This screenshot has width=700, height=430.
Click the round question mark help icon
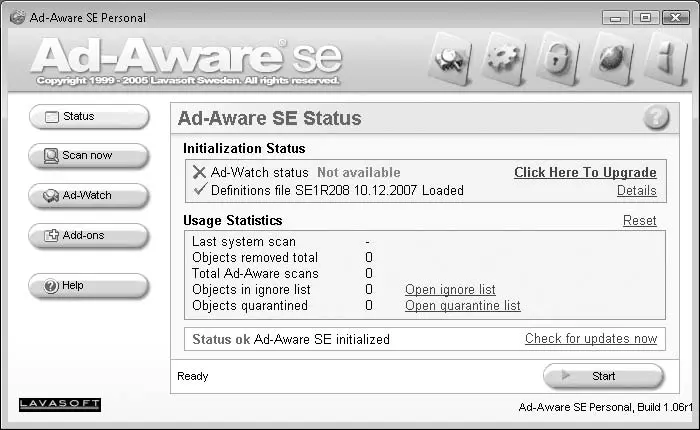click(656, 118)
